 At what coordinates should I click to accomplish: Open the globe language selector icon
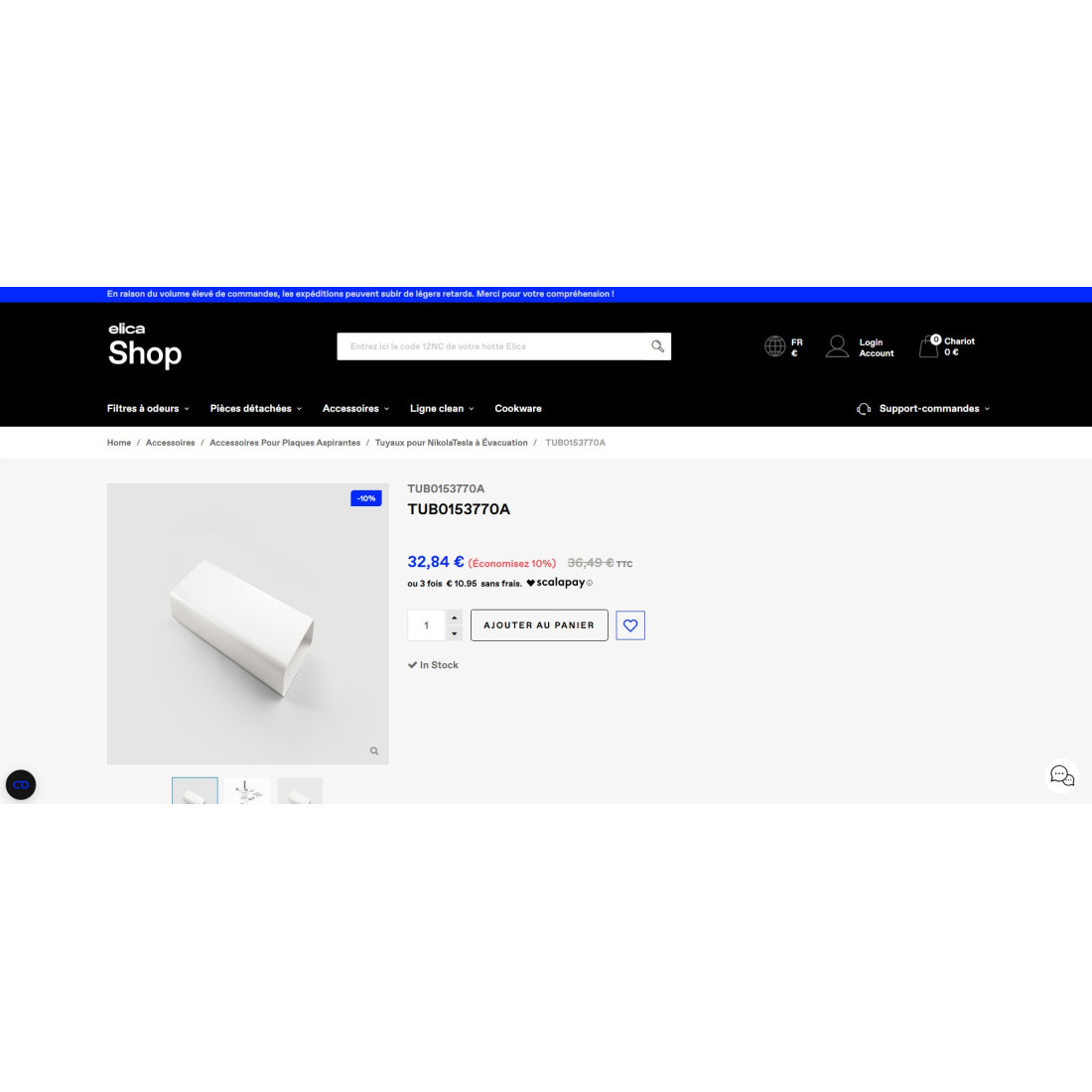(x=774, y=346)
